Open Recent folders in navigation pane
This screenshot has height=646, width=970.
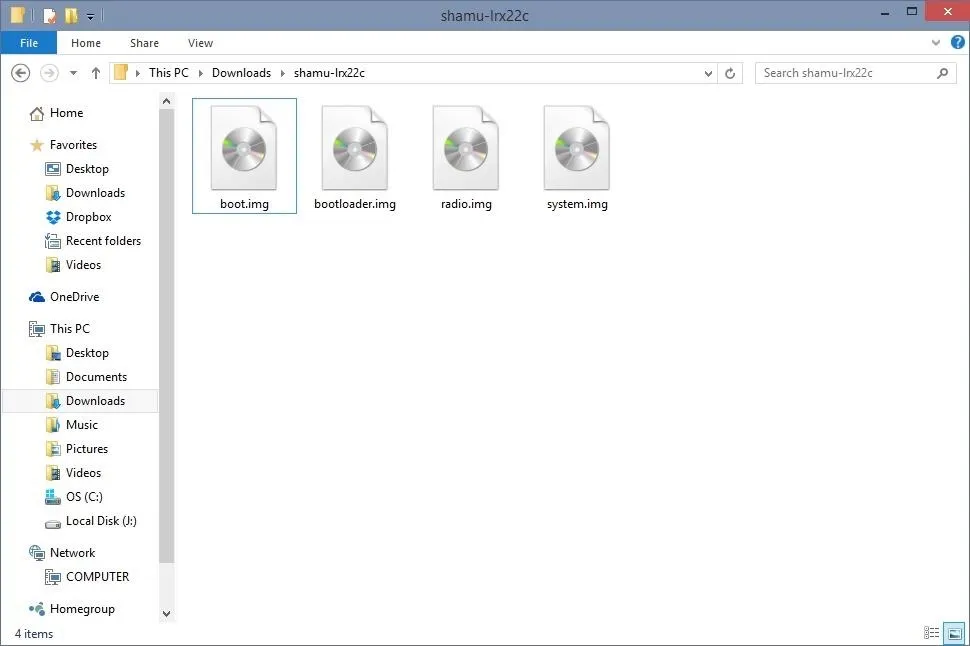[x=103, y=241]
